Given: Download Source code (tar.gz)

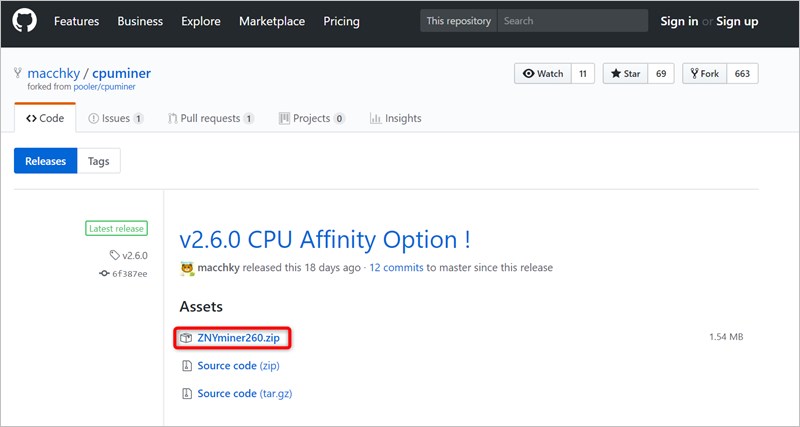Looking at the screenshot, I should [x=245, y=394].
